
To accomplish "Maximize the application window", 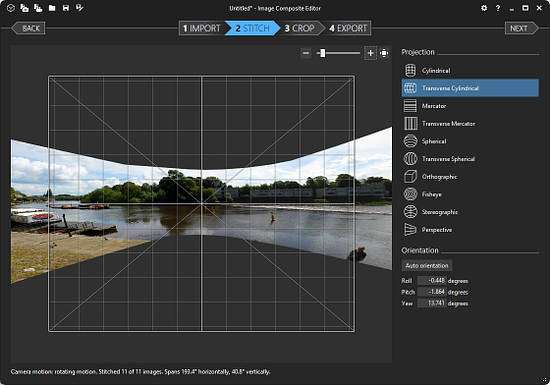I will [525, 8].
